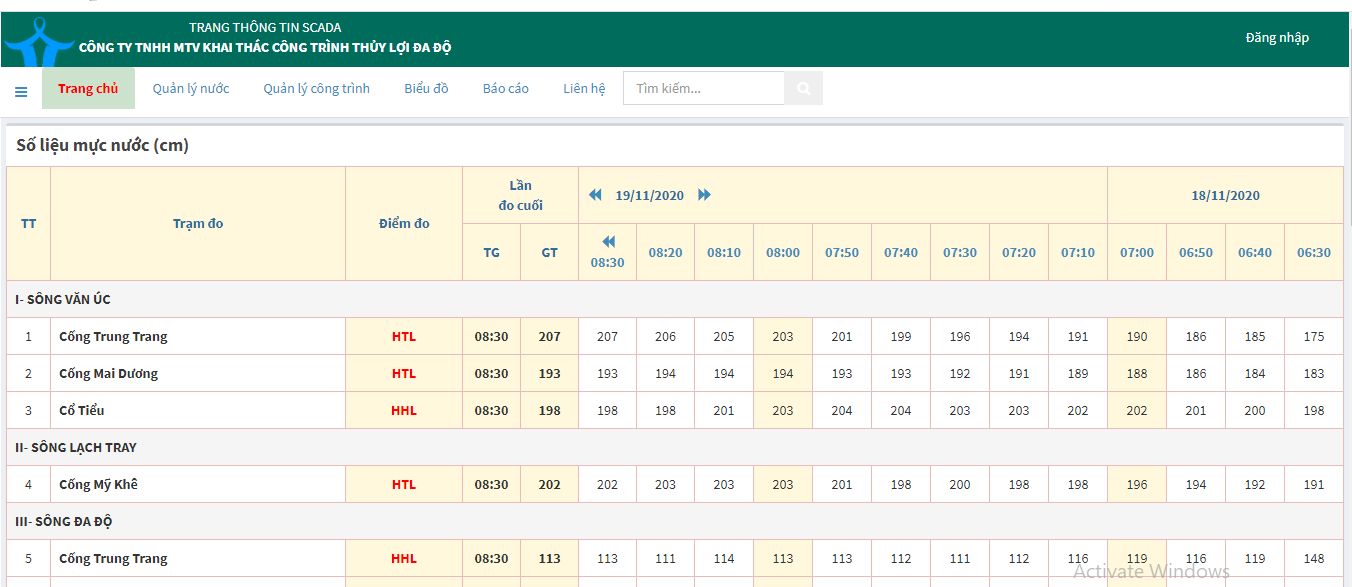Click double-left arrow above 08:30 column
Viewport: 1352px width, 587px height.
pos(607,242)
